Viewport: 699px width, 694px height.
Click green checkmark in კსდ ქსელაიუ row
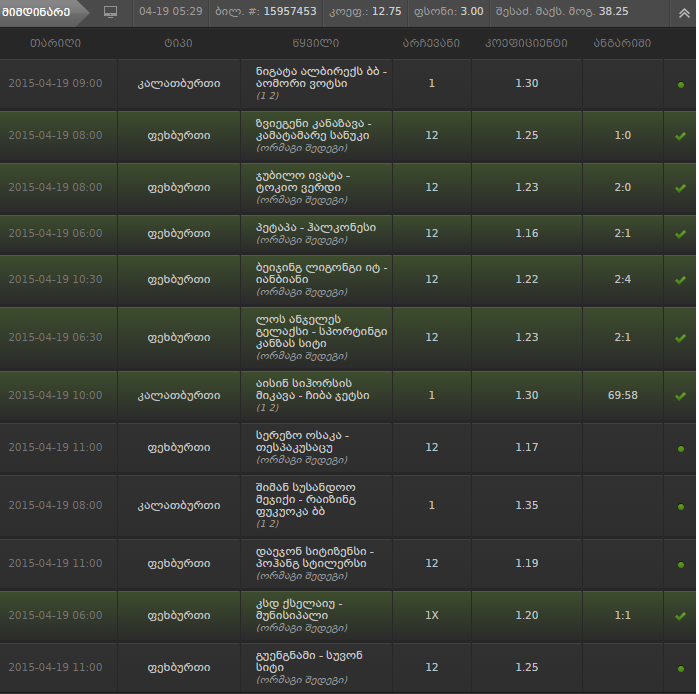pos(680,616)
